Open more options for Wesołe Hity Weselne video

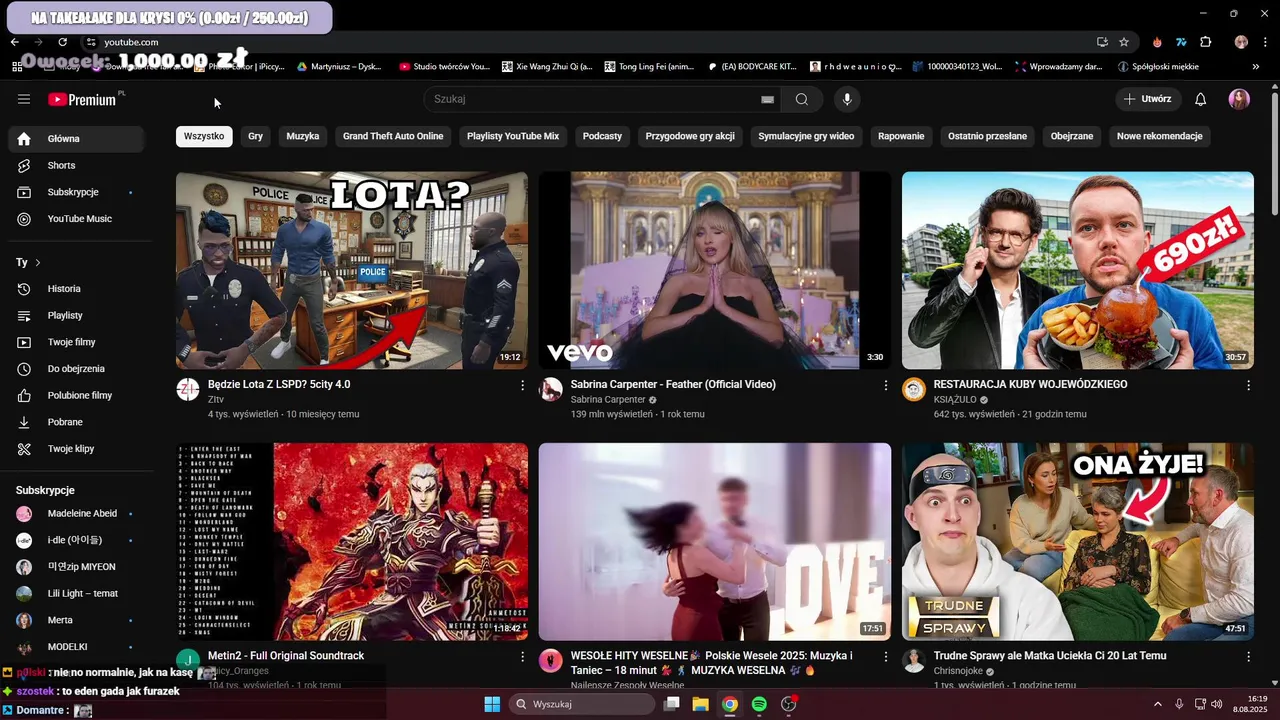(x=885, y=656)
